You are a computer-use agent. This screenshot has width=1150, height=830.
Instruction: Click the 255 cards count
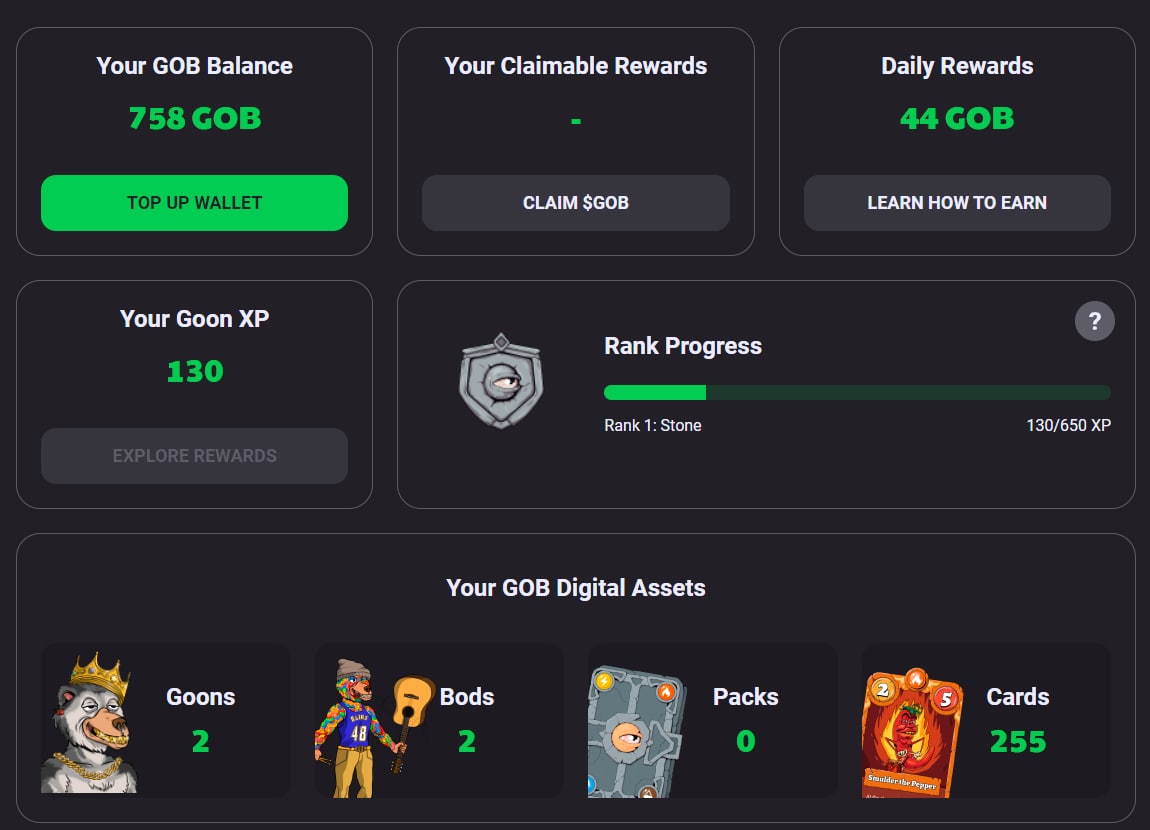1017,742
